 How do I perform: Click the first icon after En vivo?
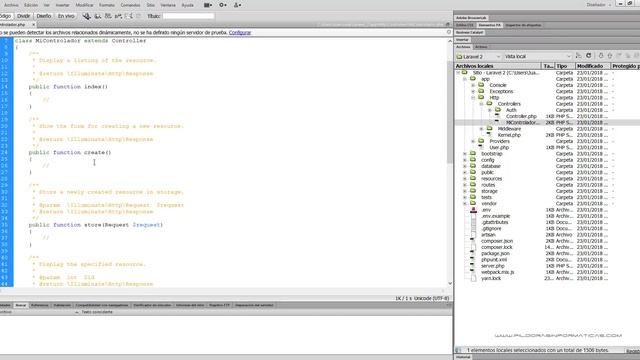(x=87, y=16)
